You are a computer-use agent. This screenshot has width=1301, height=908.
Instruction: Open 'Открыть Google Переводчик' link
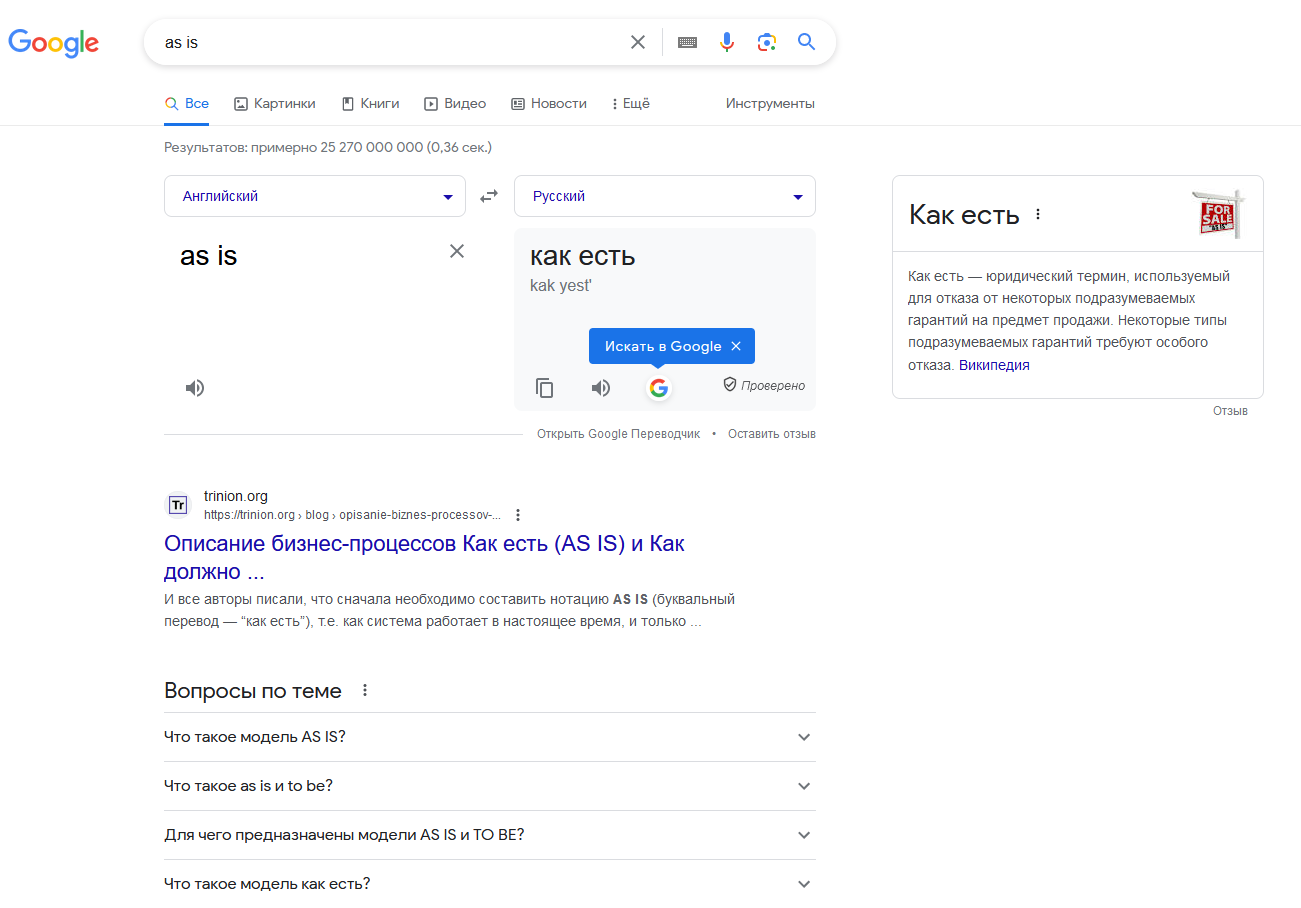[618, 434]
